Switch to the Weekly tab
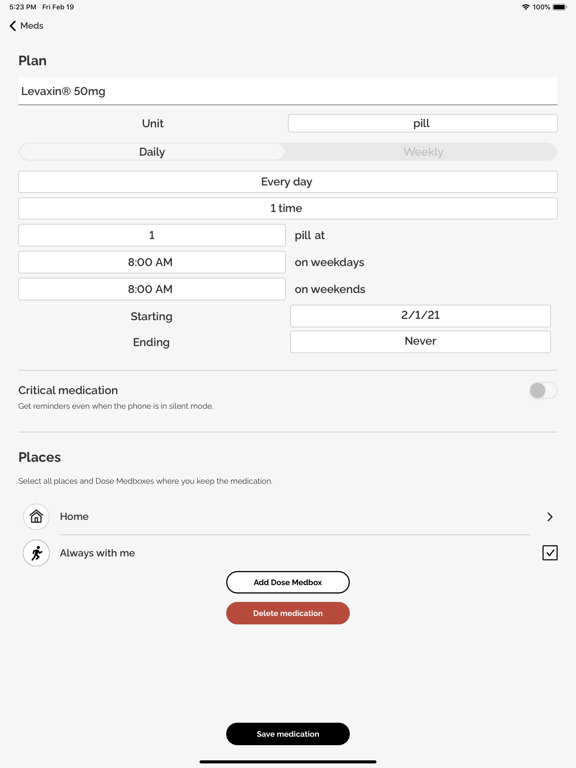The height and width of the screenshot is (768, 576). [x=423, y=152]
